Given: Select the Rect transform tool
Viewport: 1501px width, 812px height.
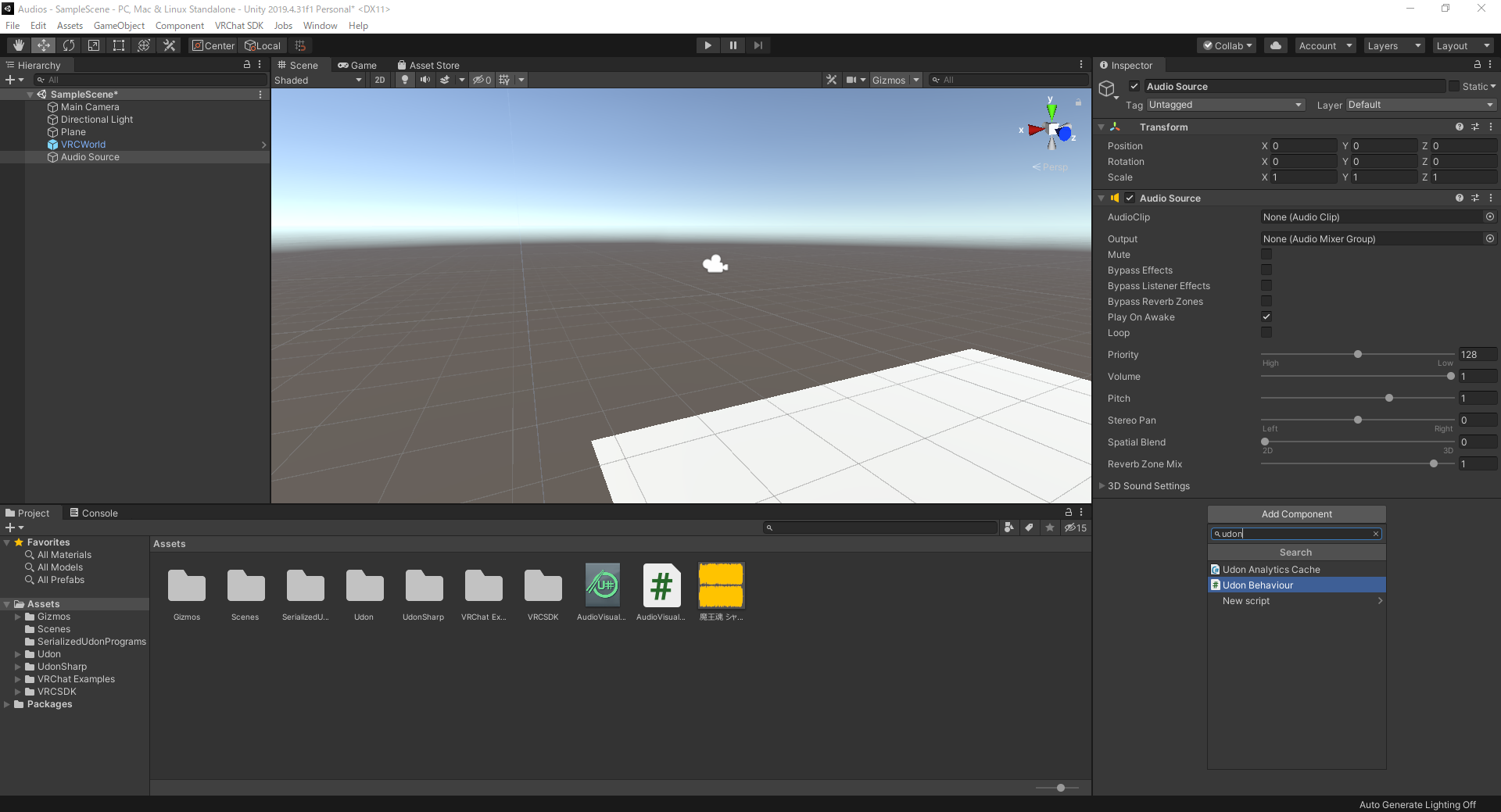Looking at the screenshot, I should [119, 45].
